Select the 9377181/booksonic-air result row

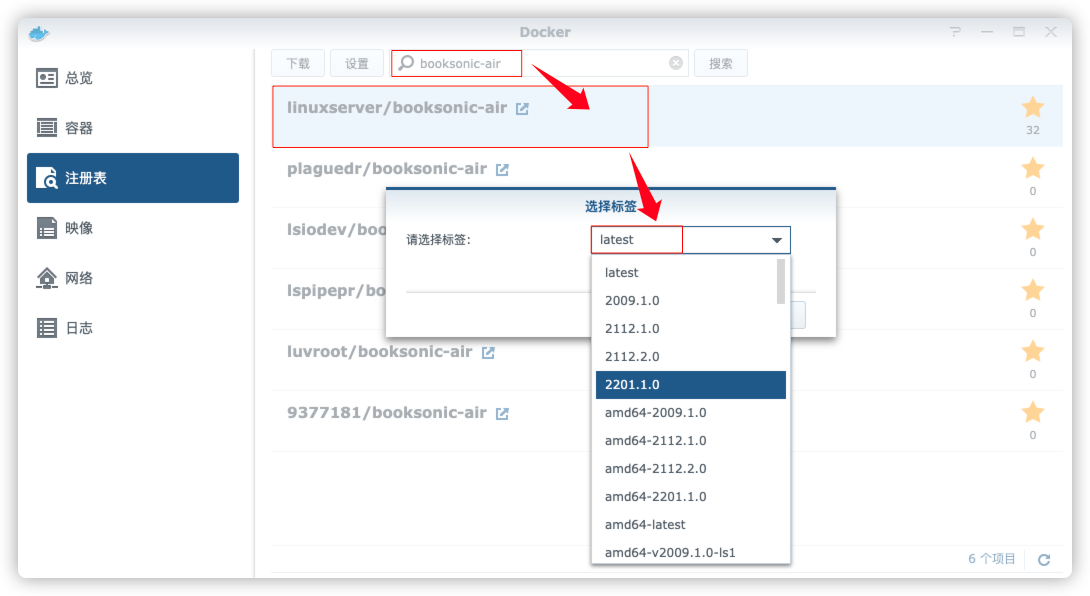tap(667, 421)
